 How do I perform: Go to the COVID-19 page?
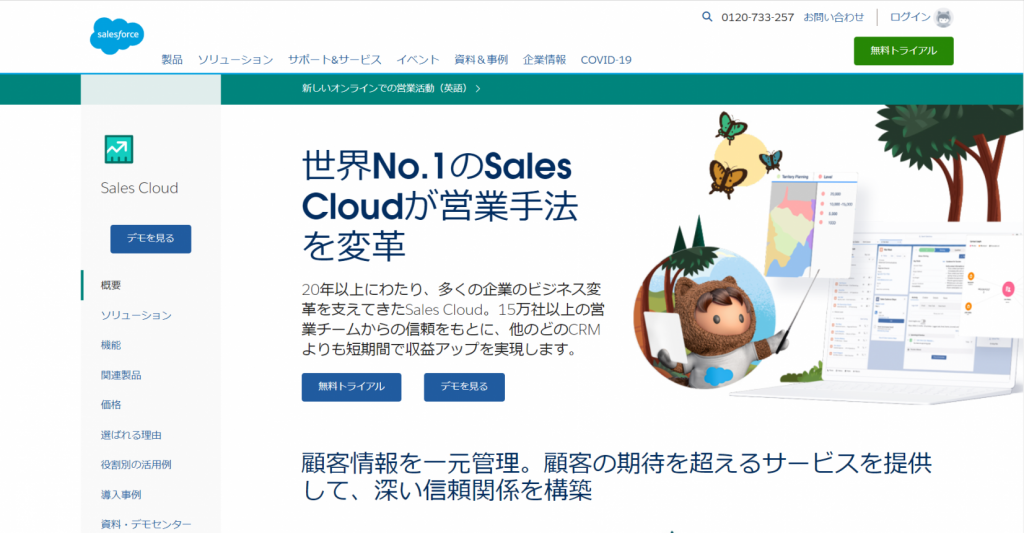[x=606, y=60]
